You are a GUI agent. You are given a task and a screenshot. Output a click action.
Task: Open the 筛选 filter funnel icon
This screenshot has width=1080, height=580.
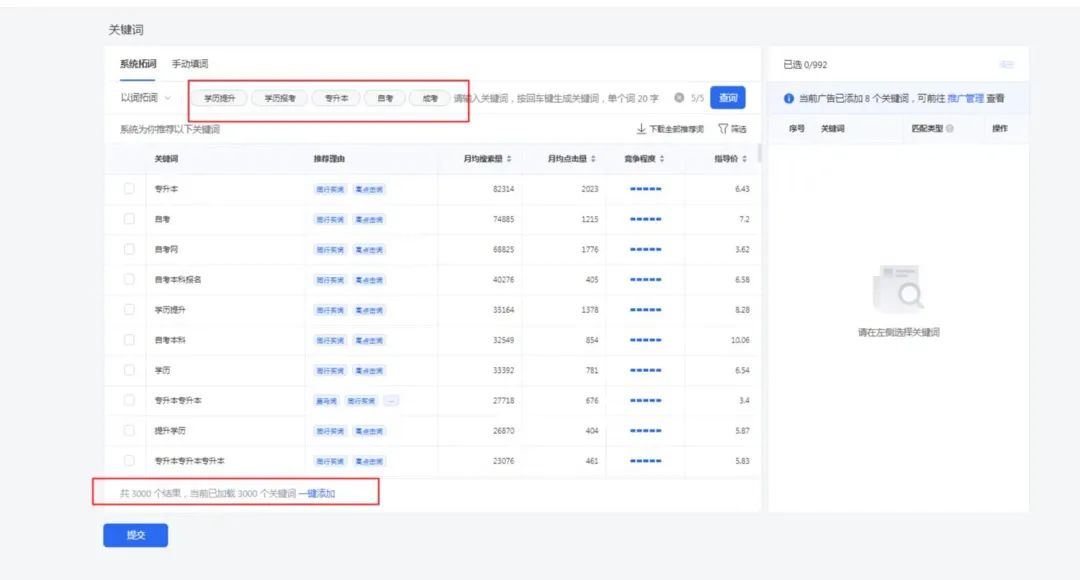(x=723, y=129)
